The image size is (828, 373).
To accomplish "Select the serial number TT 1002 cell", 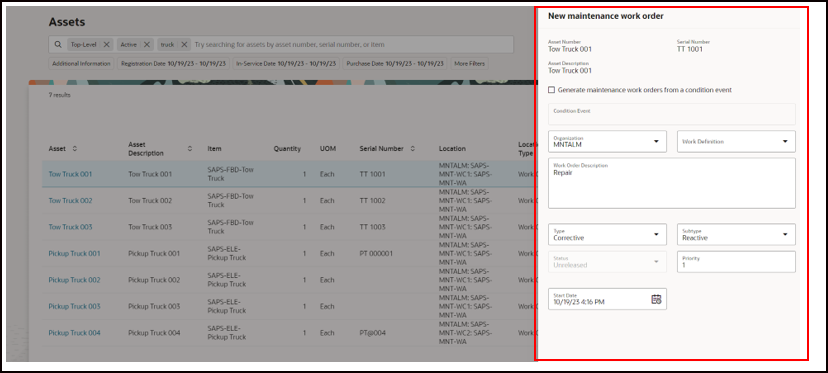I will 372,201.
